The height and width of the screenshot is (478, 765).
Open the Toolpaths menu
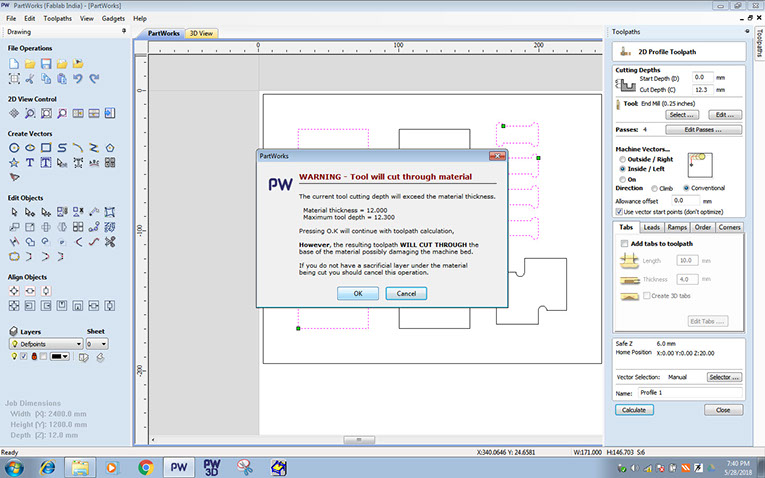tap(58, 19)
